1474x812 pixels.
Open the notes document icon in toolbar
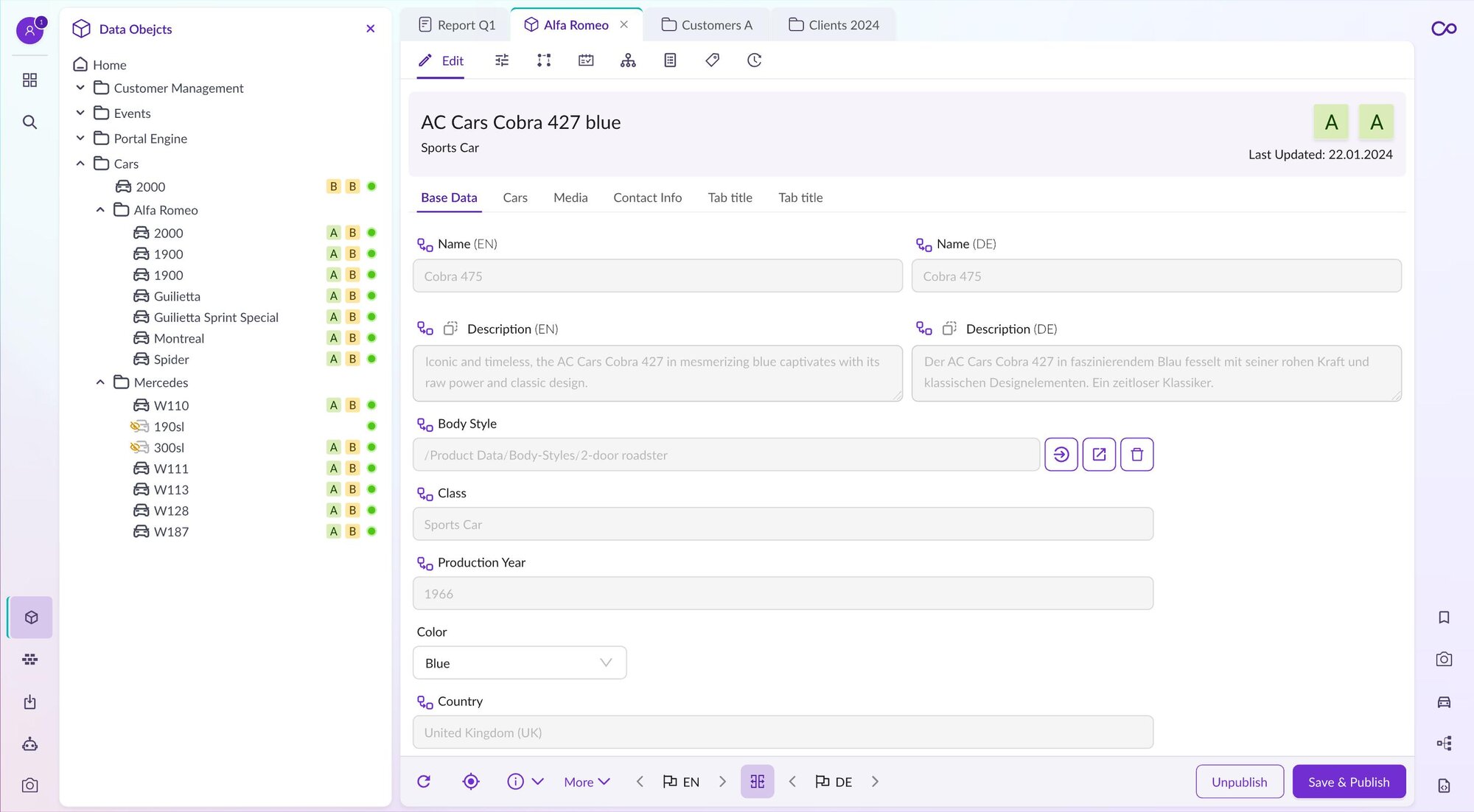pos(670,60)
